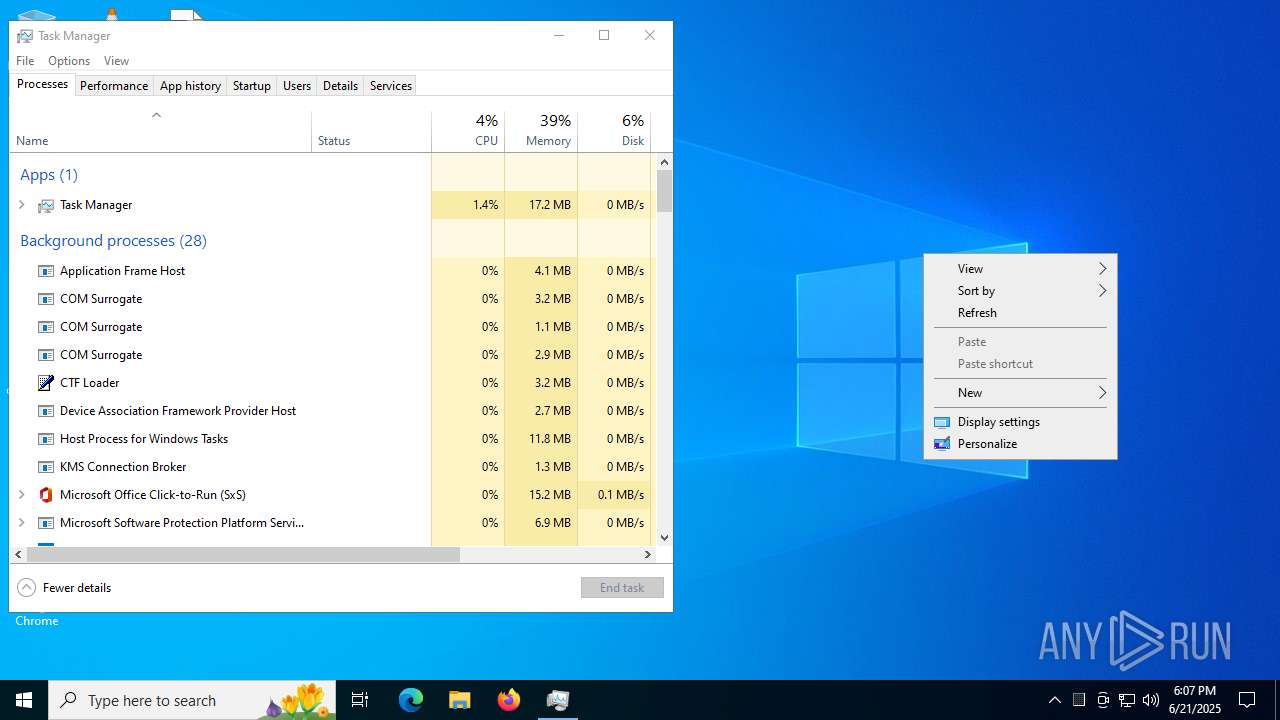1280x720 pixels.
Task: Open the File menu in Task Manager
Action: 25,61
